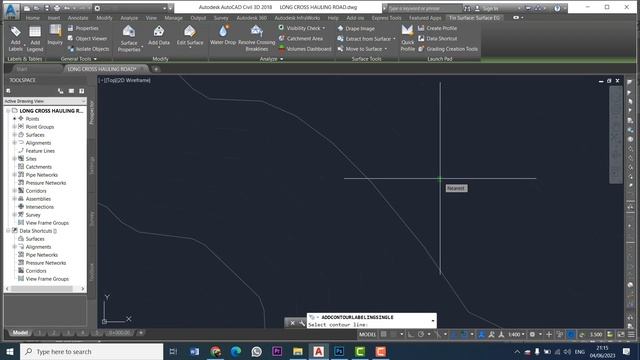Select Feature Lines in Toolspace

point(40,151)
